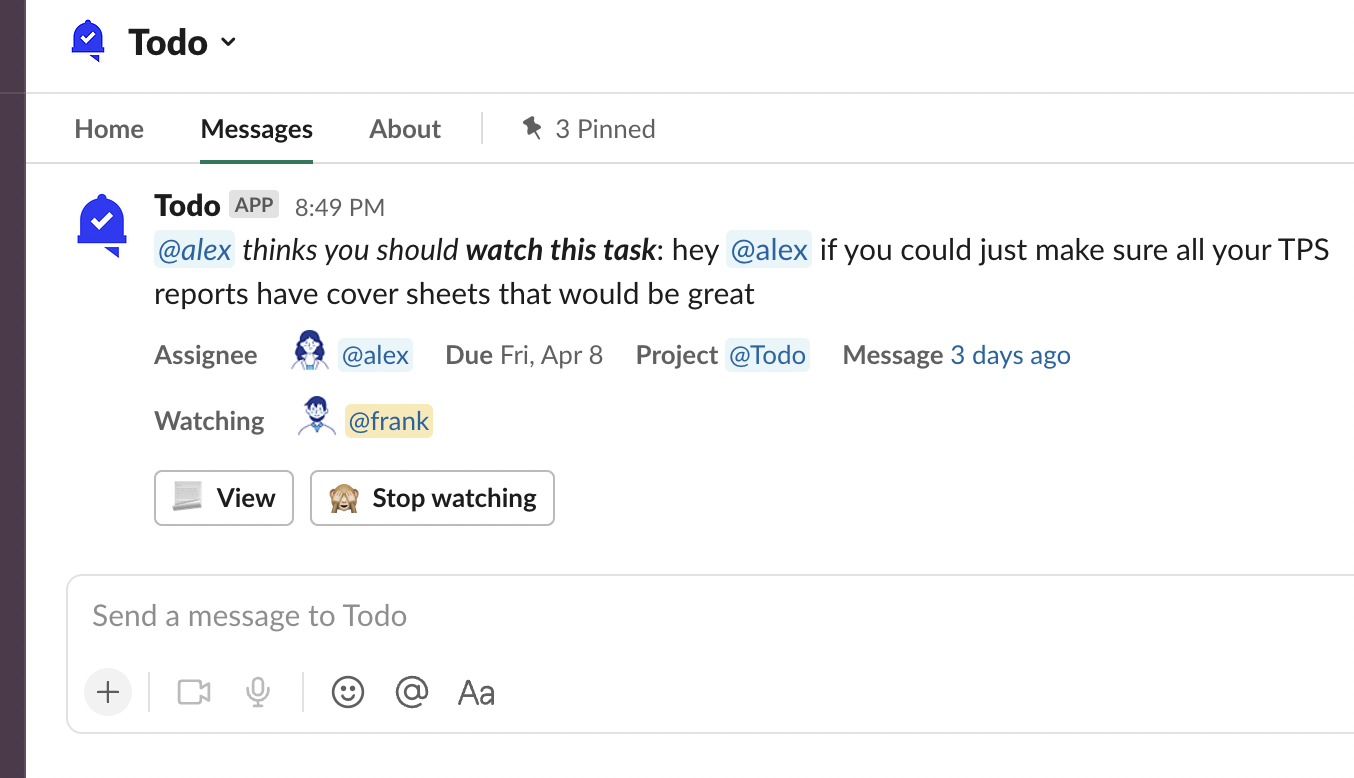
Task: Open the plus attachments menu
Action: (108, 692)
